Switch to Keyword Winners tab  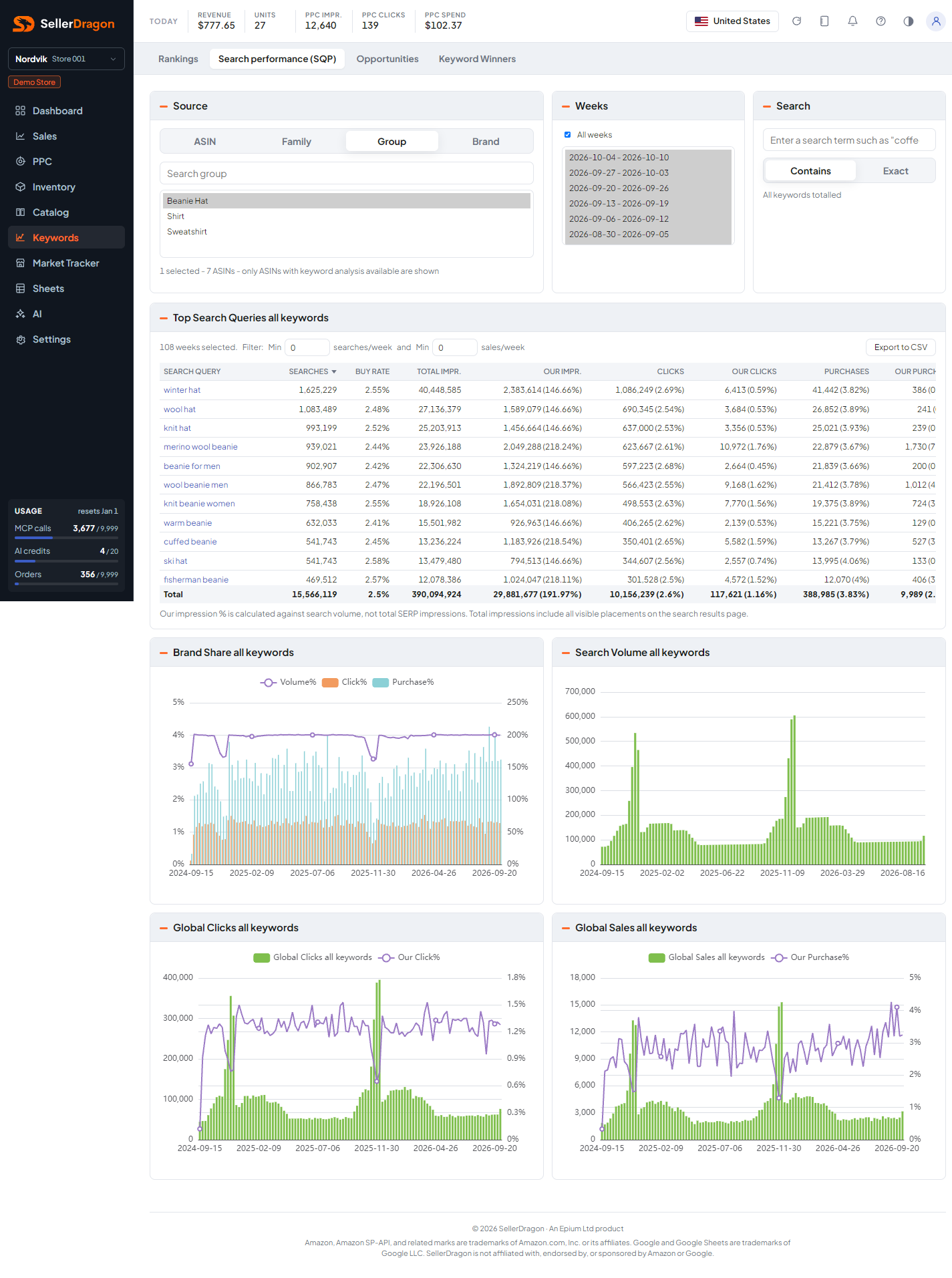(477, 59)
